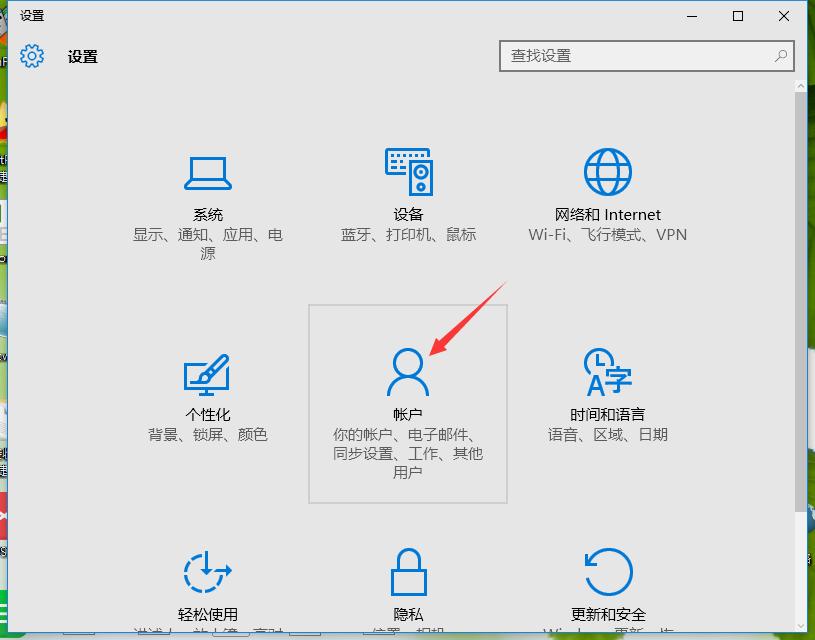Close the 设置 window
The height and width of the screenshot is (640, 815).
coord(784,16)
